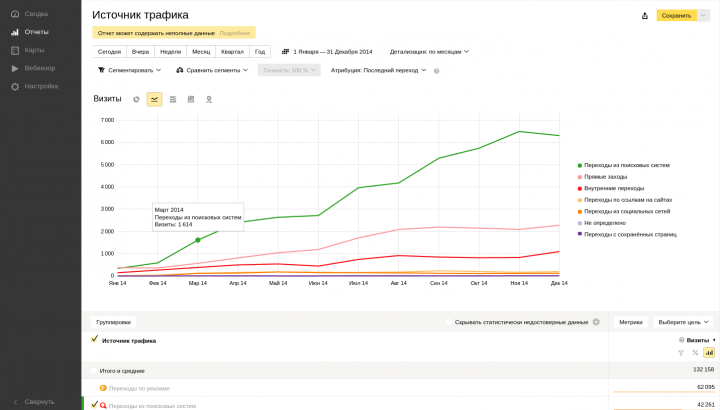The height and width of the screenshot is (410, 720).
Task: Enable hiding statistically unreliable data checkbox
Action: tap(449, 322)
